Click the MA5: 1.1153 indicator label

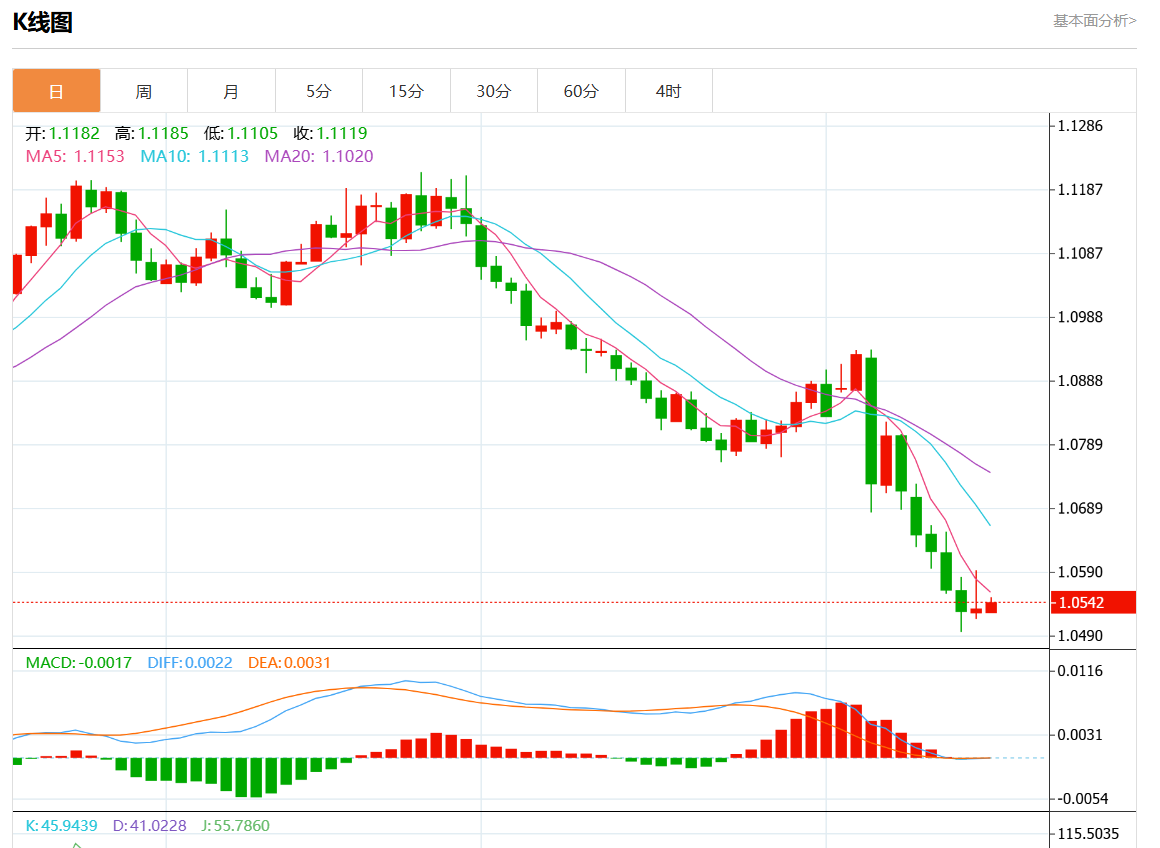point(75,156)
